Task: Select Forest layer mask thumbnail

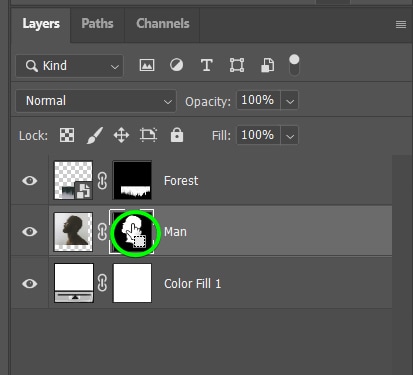Action: click(132, 180)
